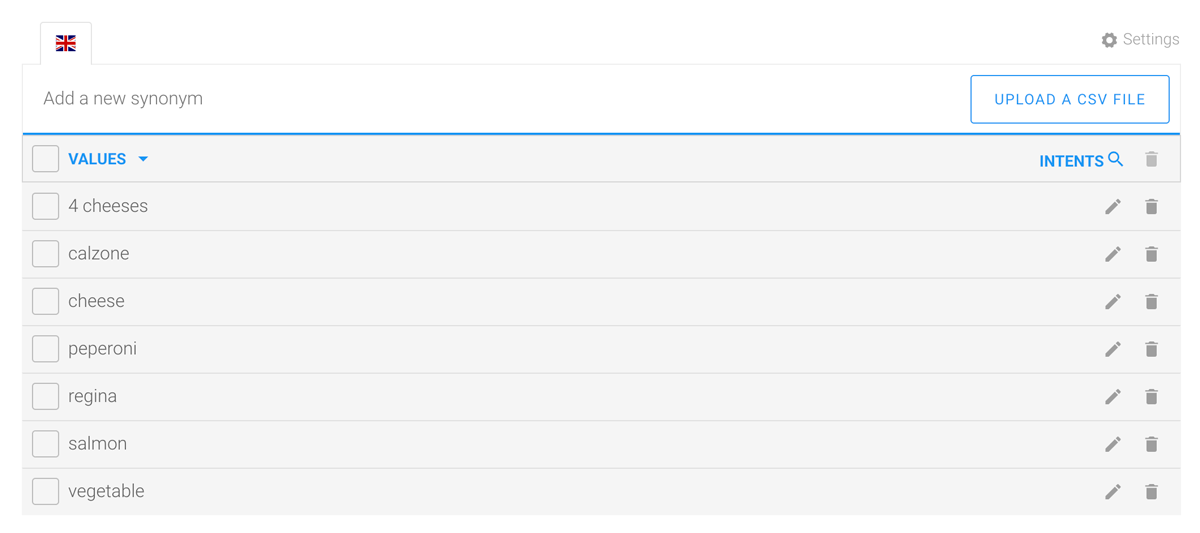This screenshot has width=1200, height=533.
Task: Expand the VALUES sort dropdown arrow
Action: click(x=143, y=159)
